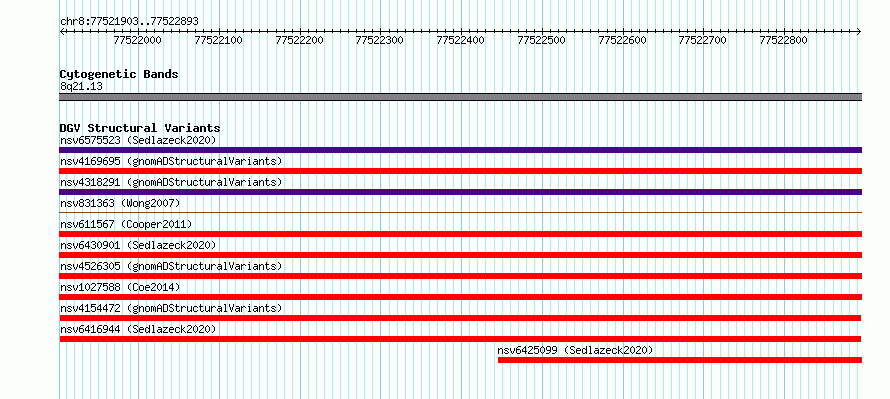The image size is (890, 399).
Task: Select the red bar for nsv611567
Action: coord(460,234)
